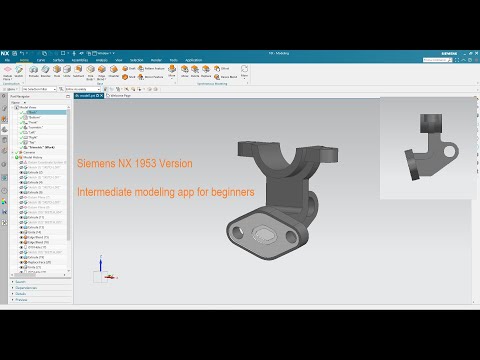This screenshot has width=480, height=360.
Task: Select the Delete Face tool
Action: tap(195, 71)
